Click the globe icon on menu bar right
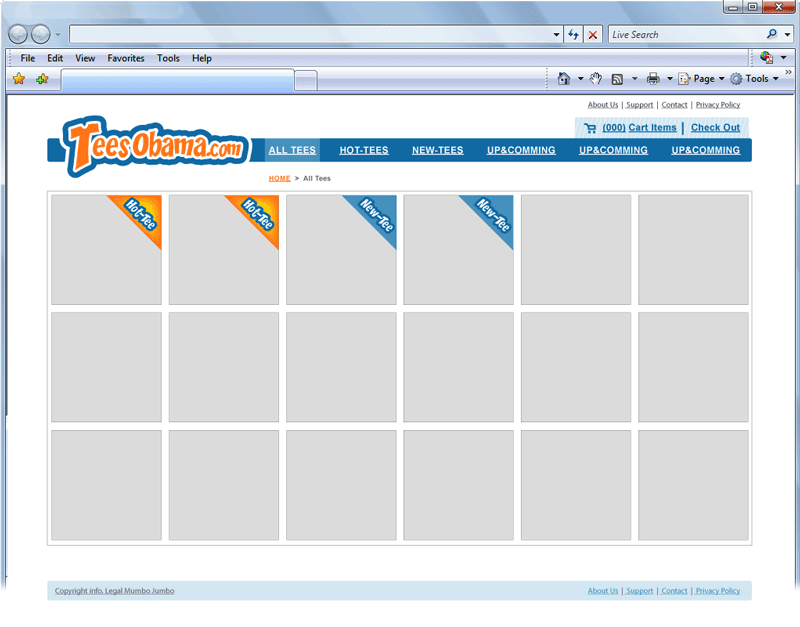Viewport: 800px width, 627px height. (766, 58)
